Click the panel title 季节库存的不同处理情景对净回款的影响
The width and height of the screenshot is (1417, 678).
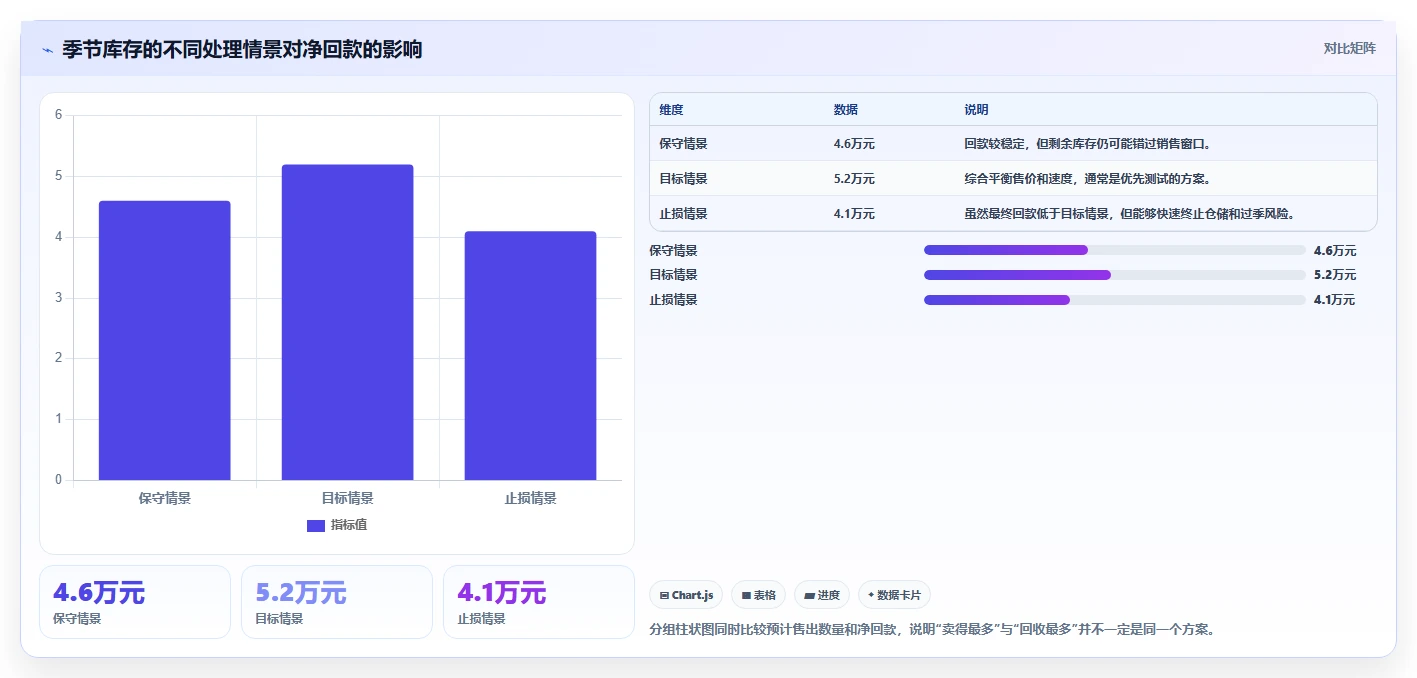tap(242, 50)
